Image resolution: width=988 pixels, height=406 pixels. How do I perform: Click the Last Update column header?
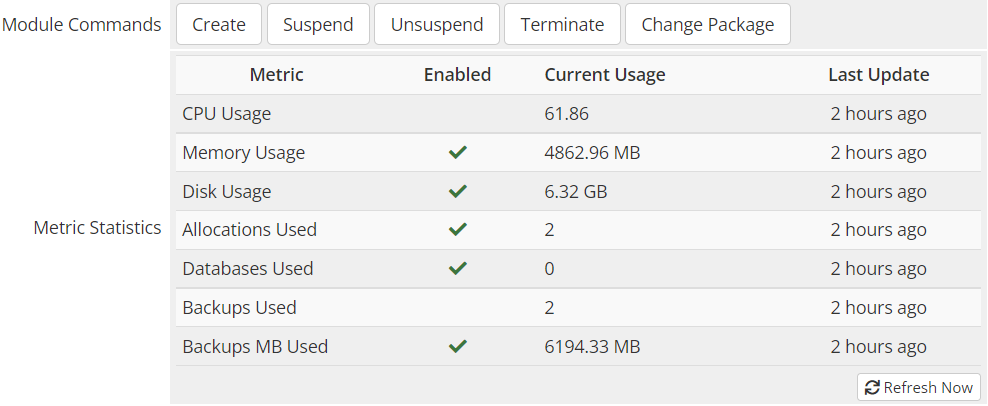point(878,75)
